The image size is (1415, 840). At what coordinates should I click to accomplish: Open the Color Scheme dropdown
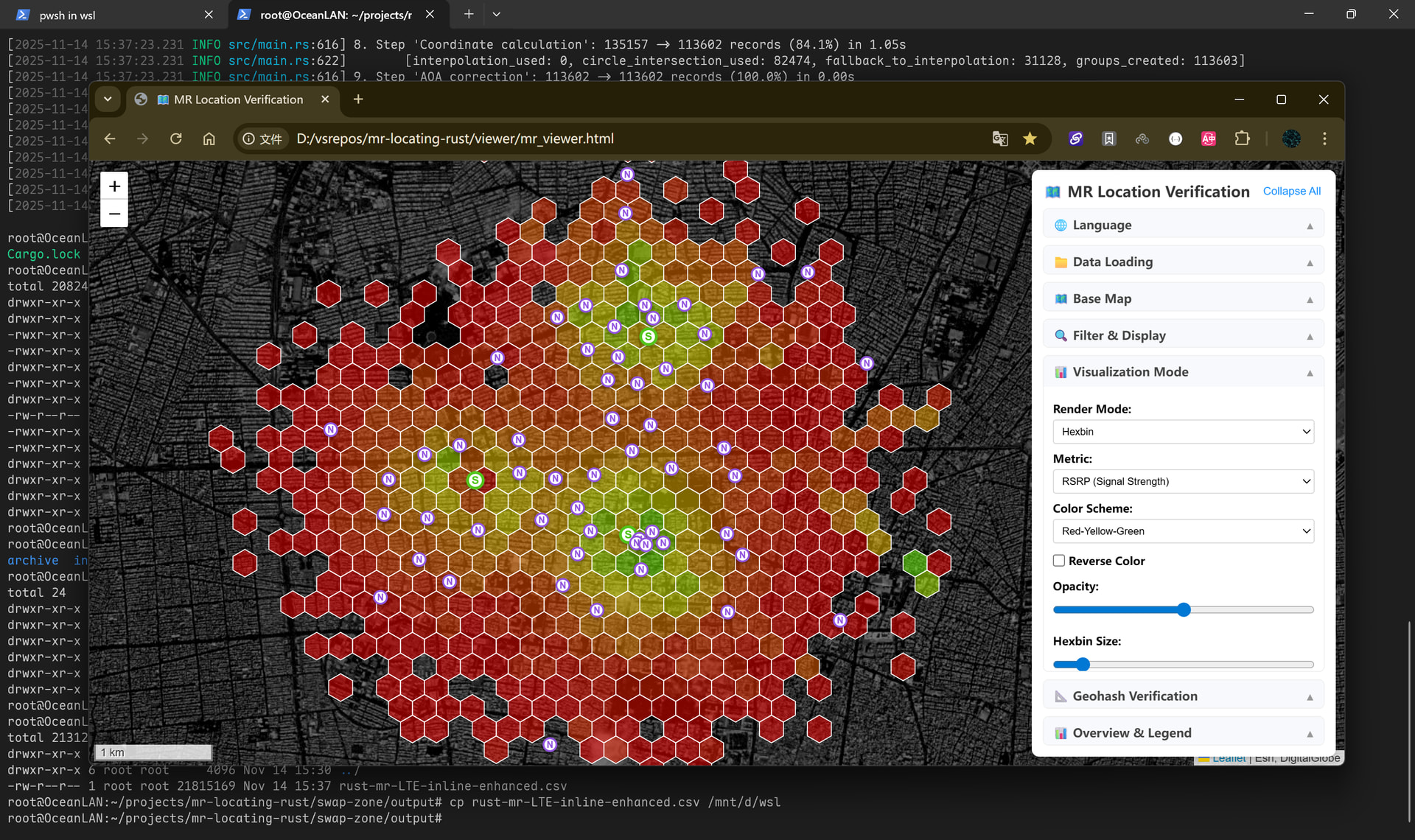click(x=1183, y=531)
